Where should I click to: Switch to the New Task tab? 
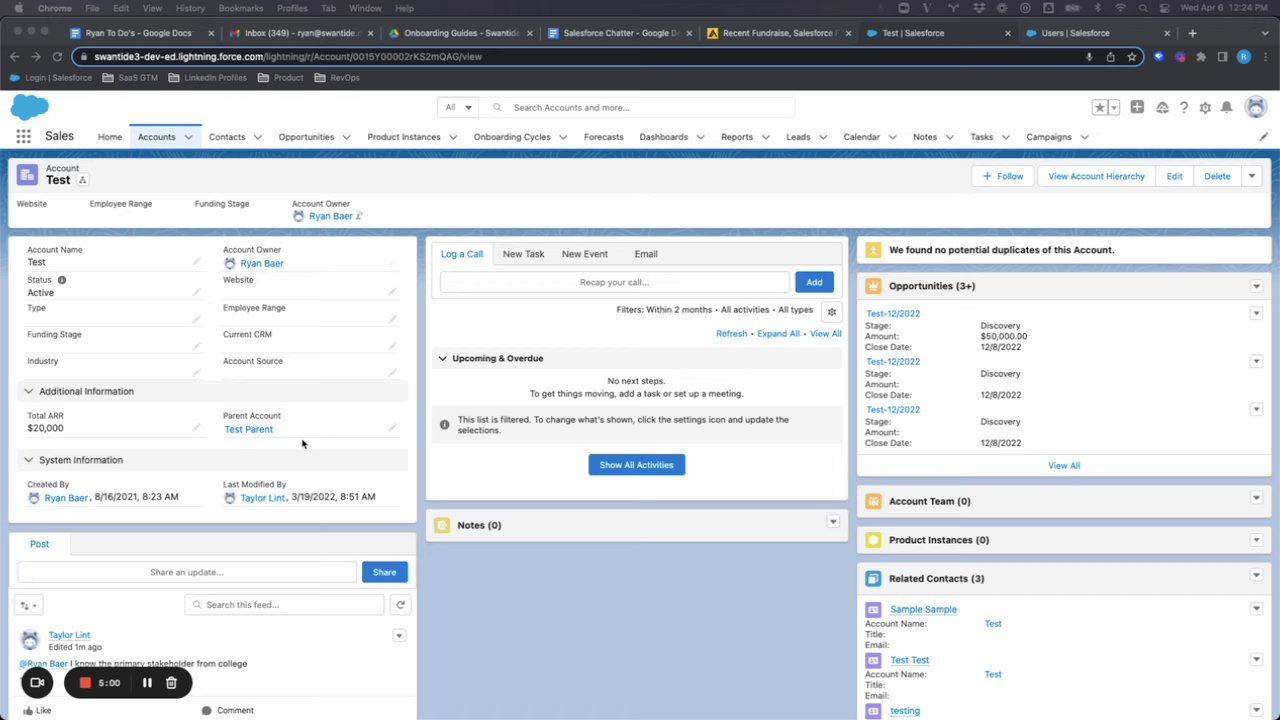[523, 254]
